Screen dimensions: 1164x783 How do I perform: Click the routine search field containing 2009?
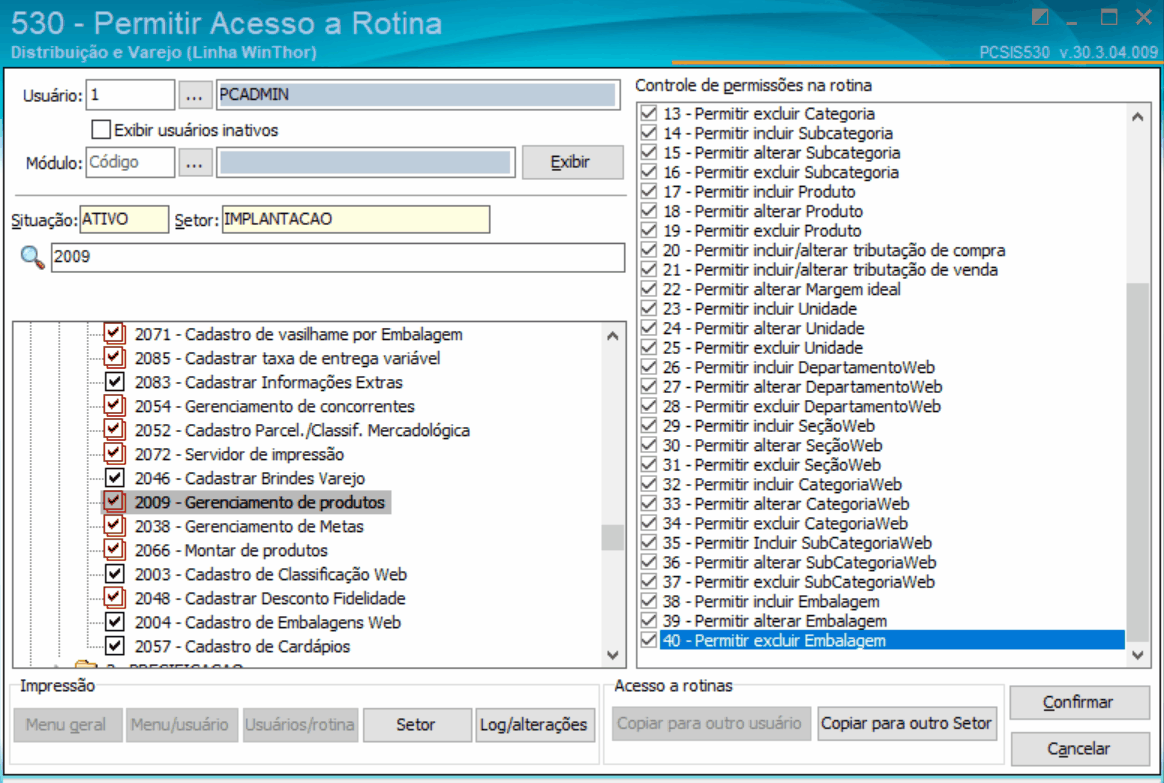pos(338,258)
